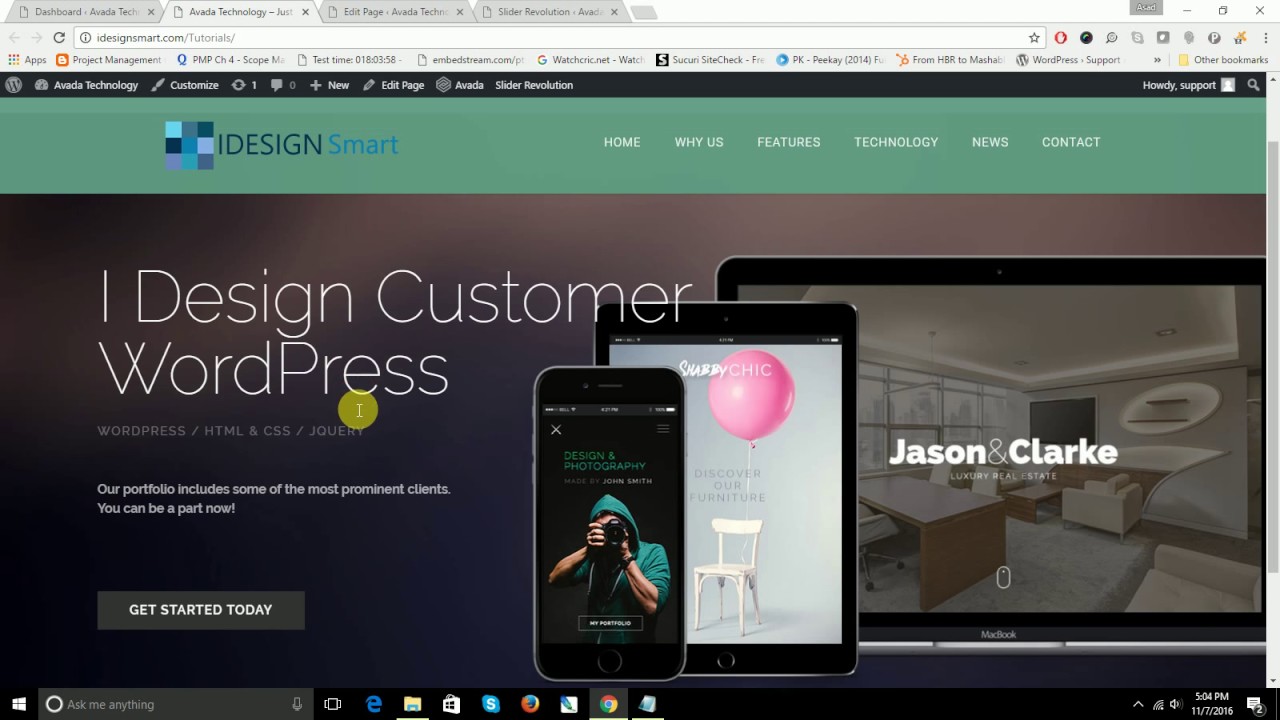This screenshot has height=720, width=1280.
Task: Open the updates indicator showing 1
Action: pos(244,85)
